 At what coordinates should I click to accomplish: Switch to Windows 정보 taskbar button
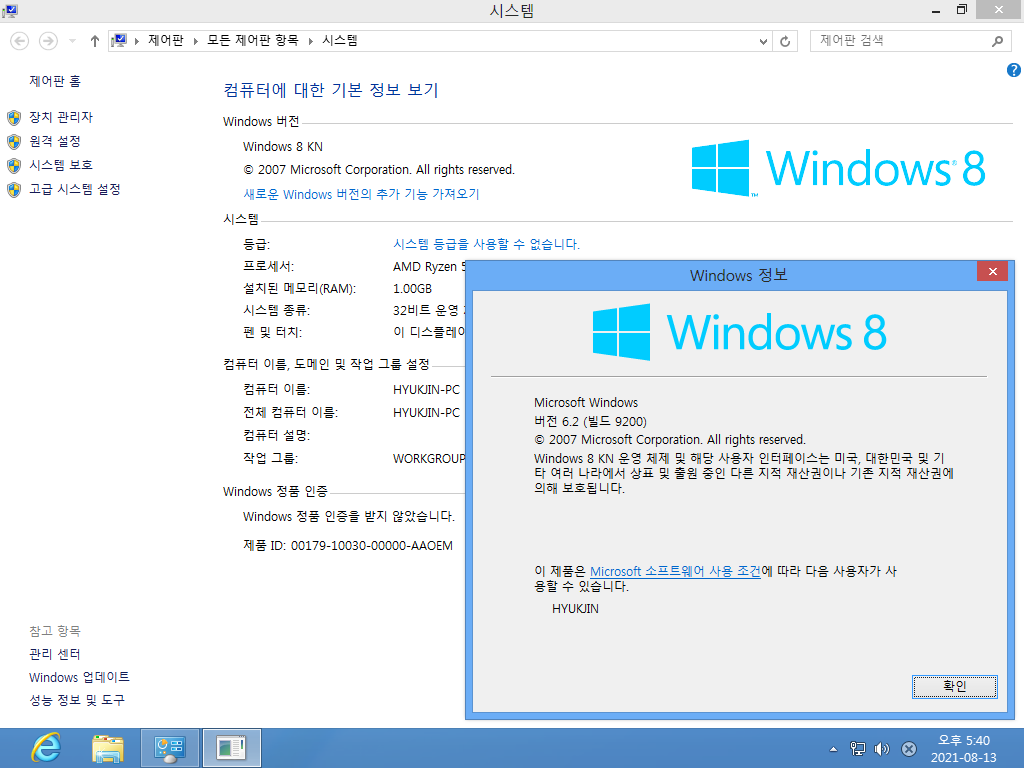pyautogui.click(x=232, y=748)
